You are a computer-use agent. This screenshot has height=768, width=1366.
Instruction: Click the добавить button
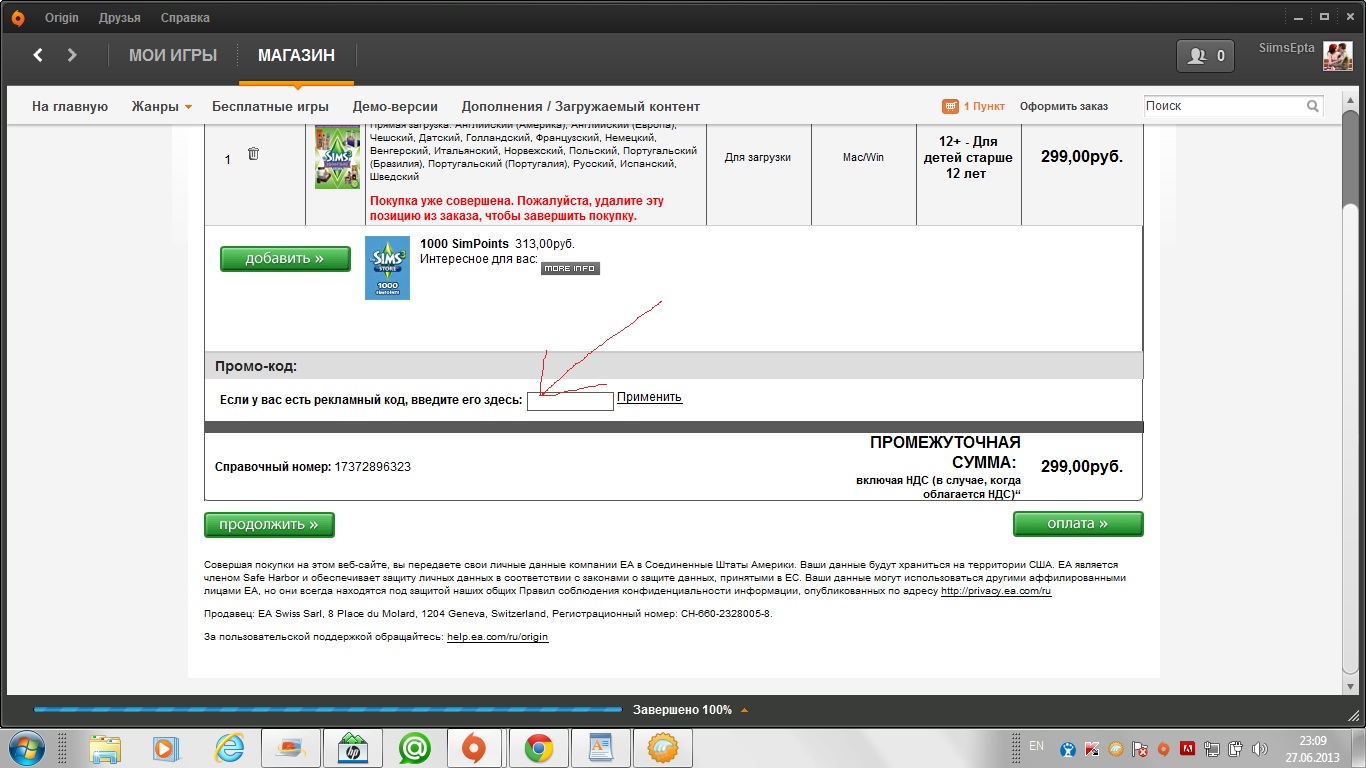click(x=285, y=258)
